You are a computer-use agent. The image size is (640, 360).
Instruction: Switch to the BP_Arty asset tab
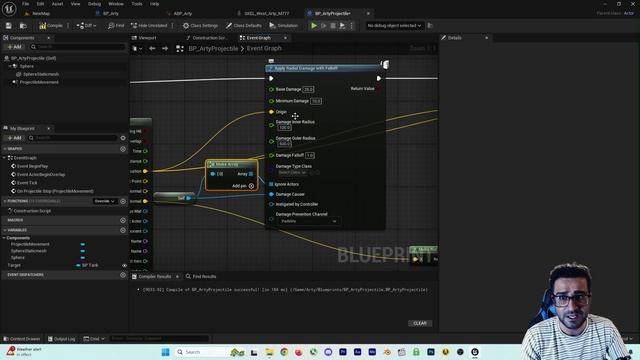pos(110,13)
